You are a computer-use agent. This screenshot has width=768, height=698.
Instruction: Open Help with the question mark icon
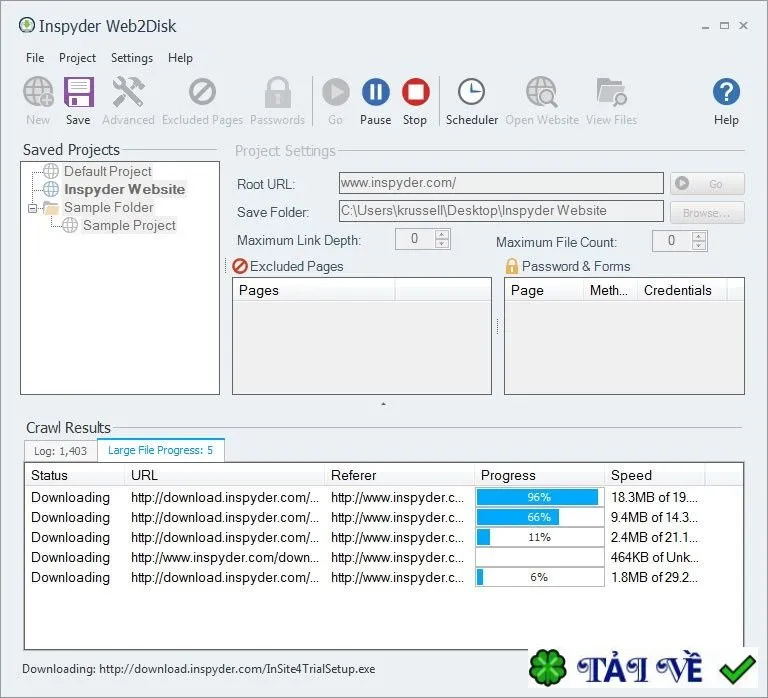[726, 92]
